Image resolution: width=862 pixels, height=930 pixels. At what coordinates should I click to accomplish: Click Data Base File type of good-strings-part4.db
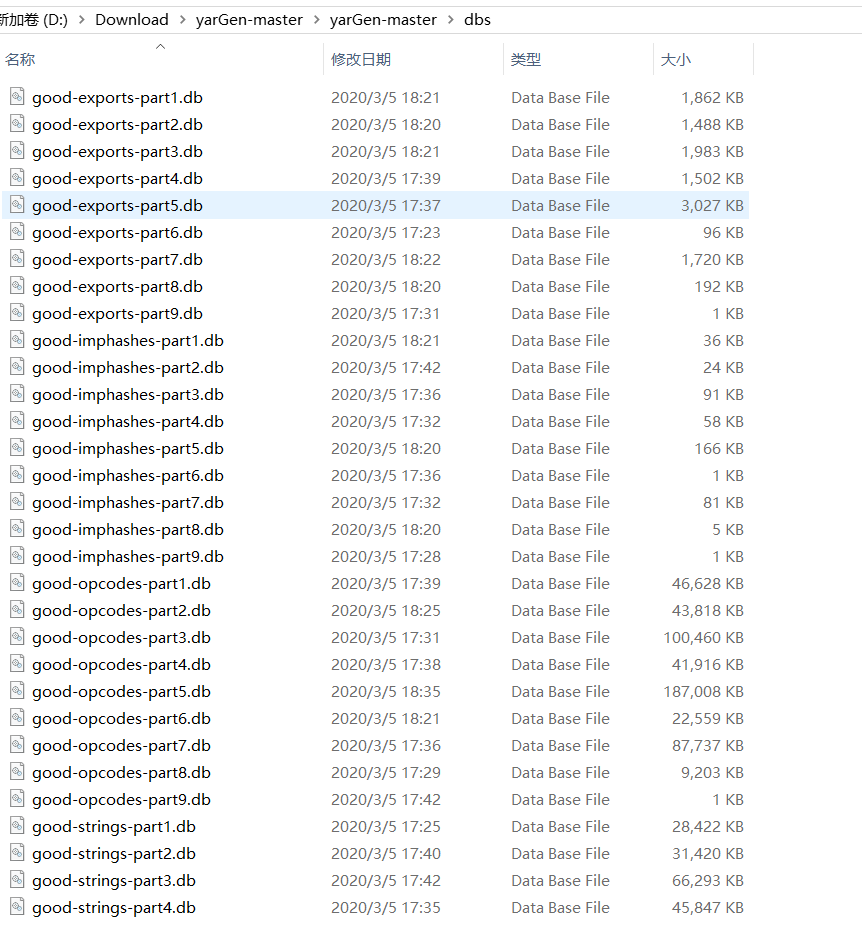tap(561, 907)
